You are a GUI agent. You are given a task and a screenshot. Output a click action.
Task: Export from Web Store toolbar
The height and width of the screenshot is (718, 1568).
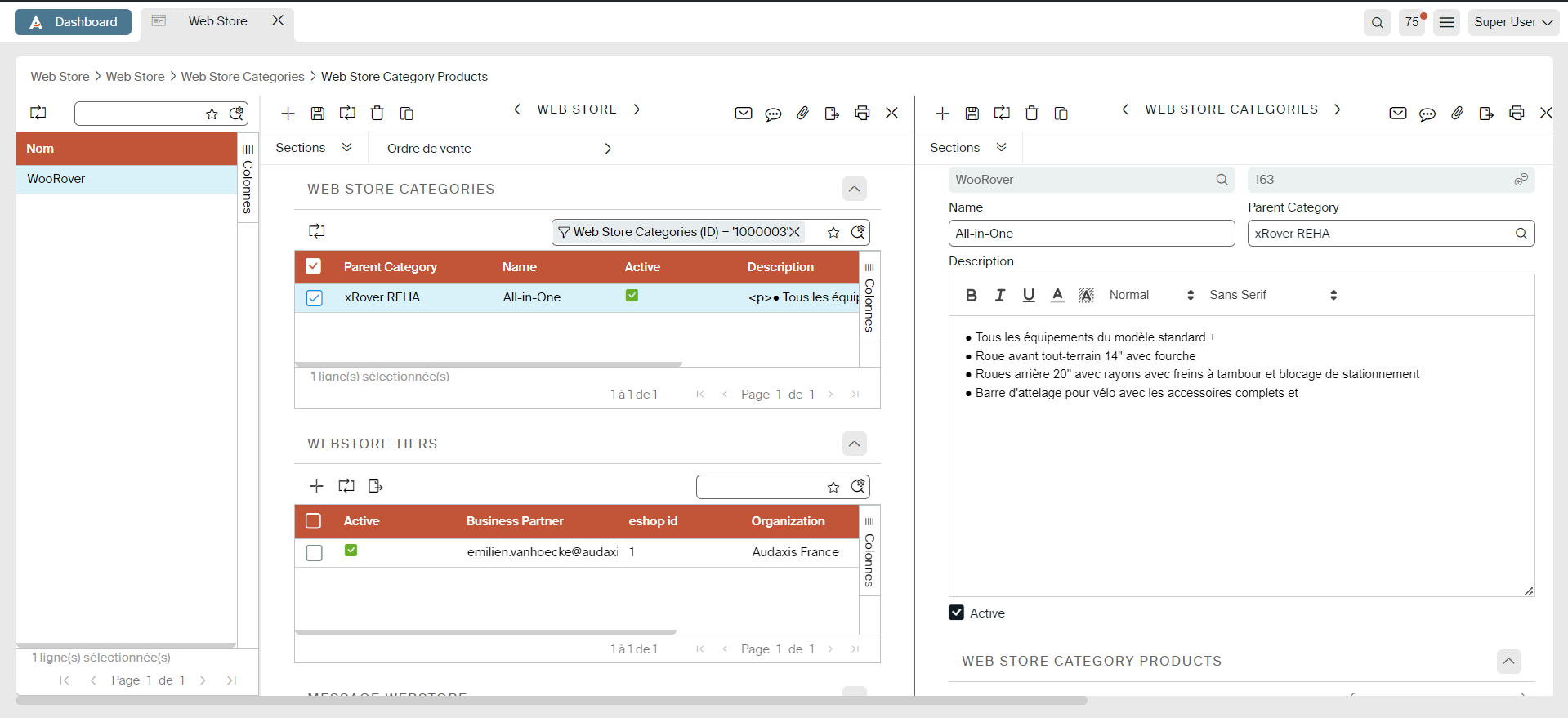click(832, 114)
